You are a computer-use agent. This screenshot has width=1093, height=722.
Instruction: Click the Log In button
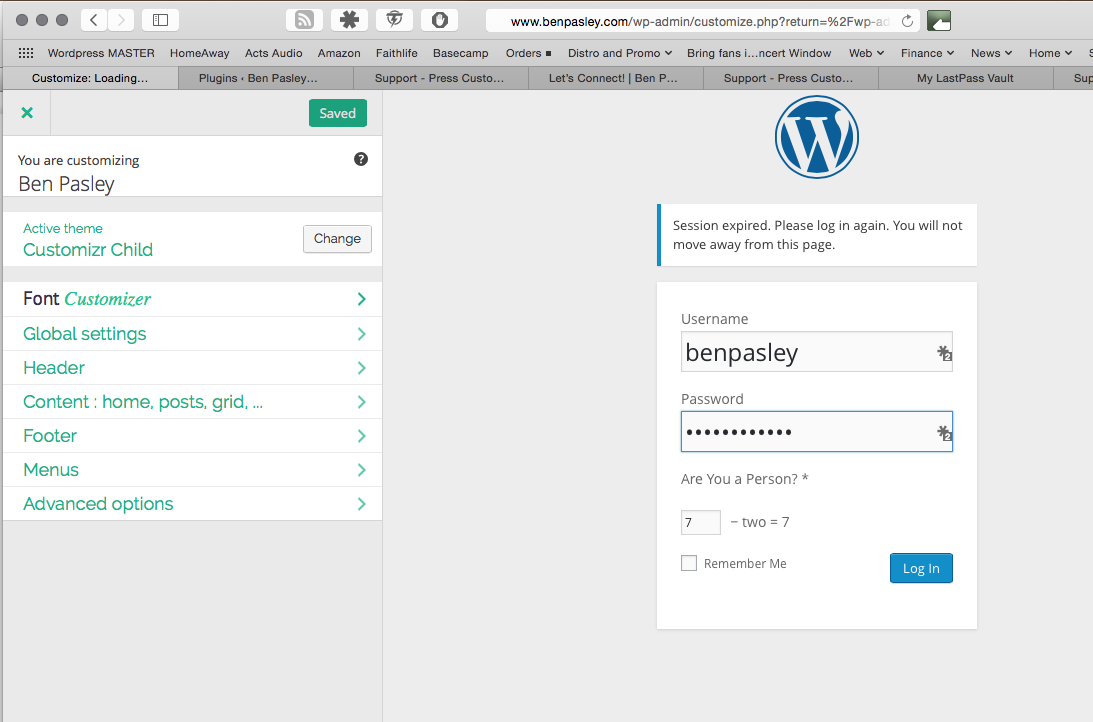click(x=920, y=568)
